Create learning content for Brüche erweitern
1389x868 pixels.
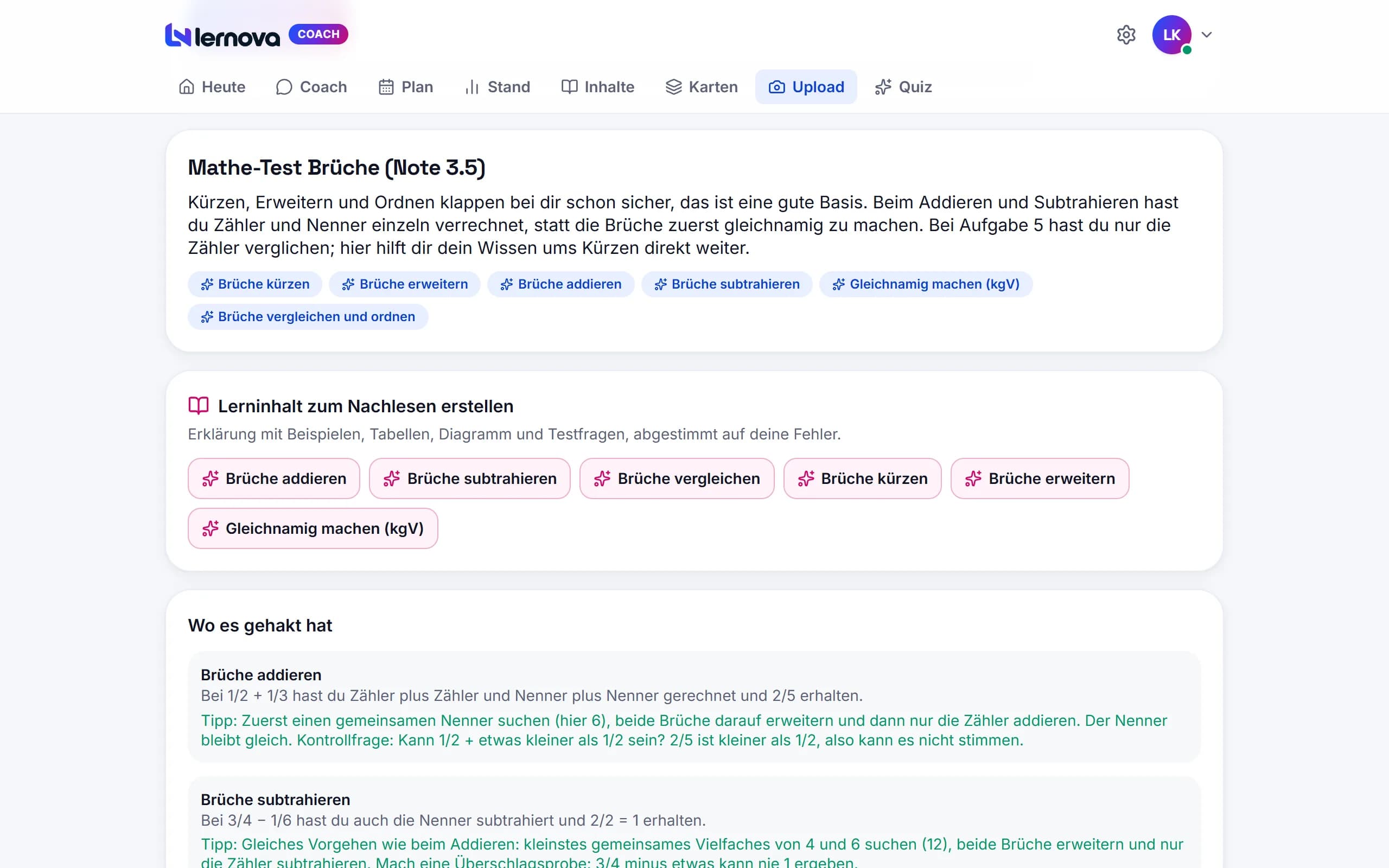pyautogui.click(x=1040, y=478)
